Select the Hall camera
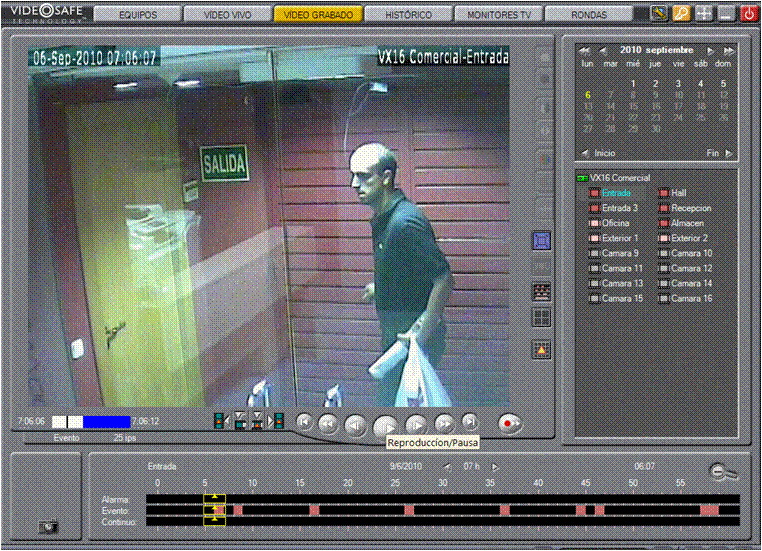Viewport: 762px width, 551px height. point(678,193)
